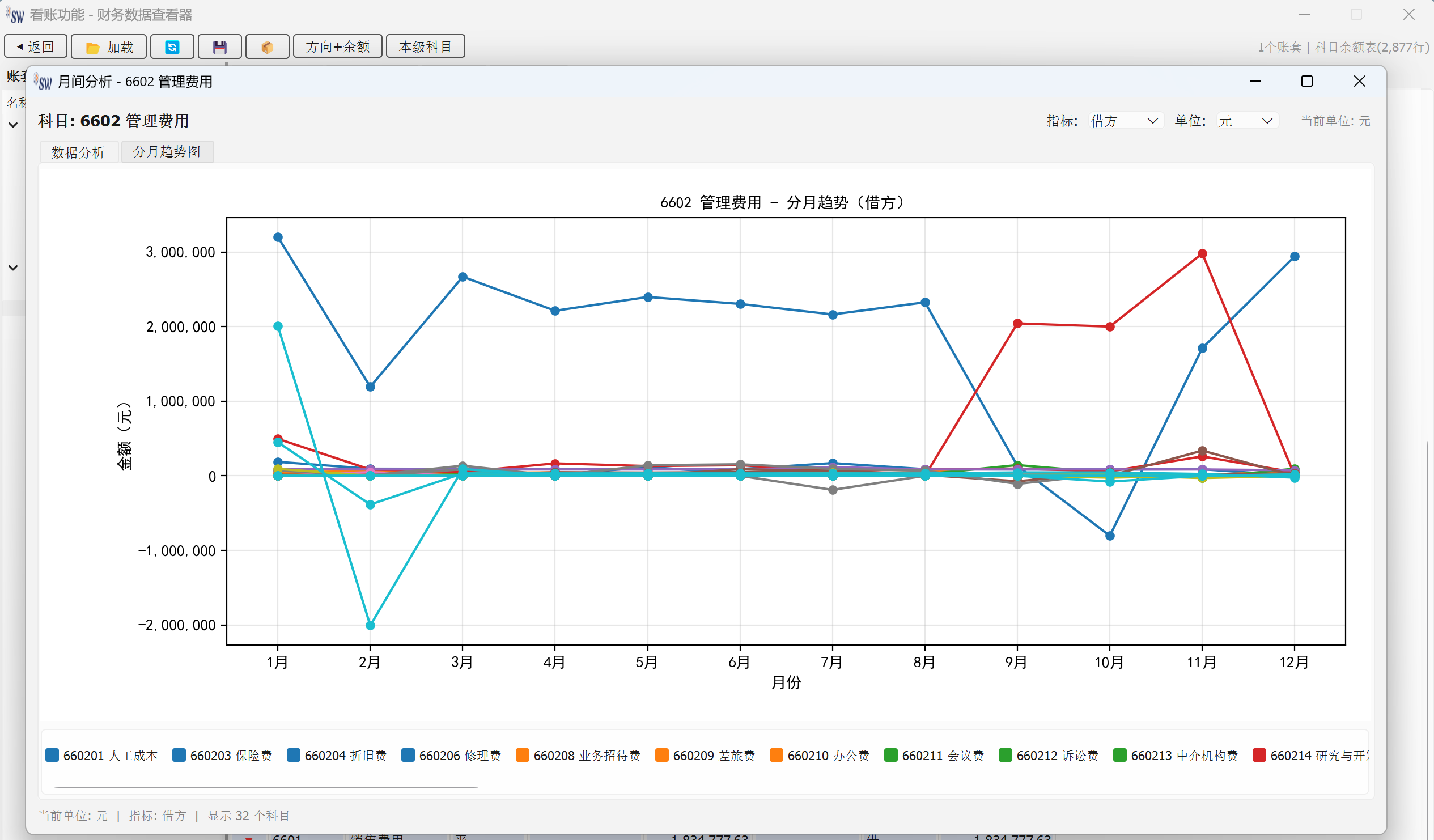
Task: Switch to the 数据分析 tab
Action: 79,152
